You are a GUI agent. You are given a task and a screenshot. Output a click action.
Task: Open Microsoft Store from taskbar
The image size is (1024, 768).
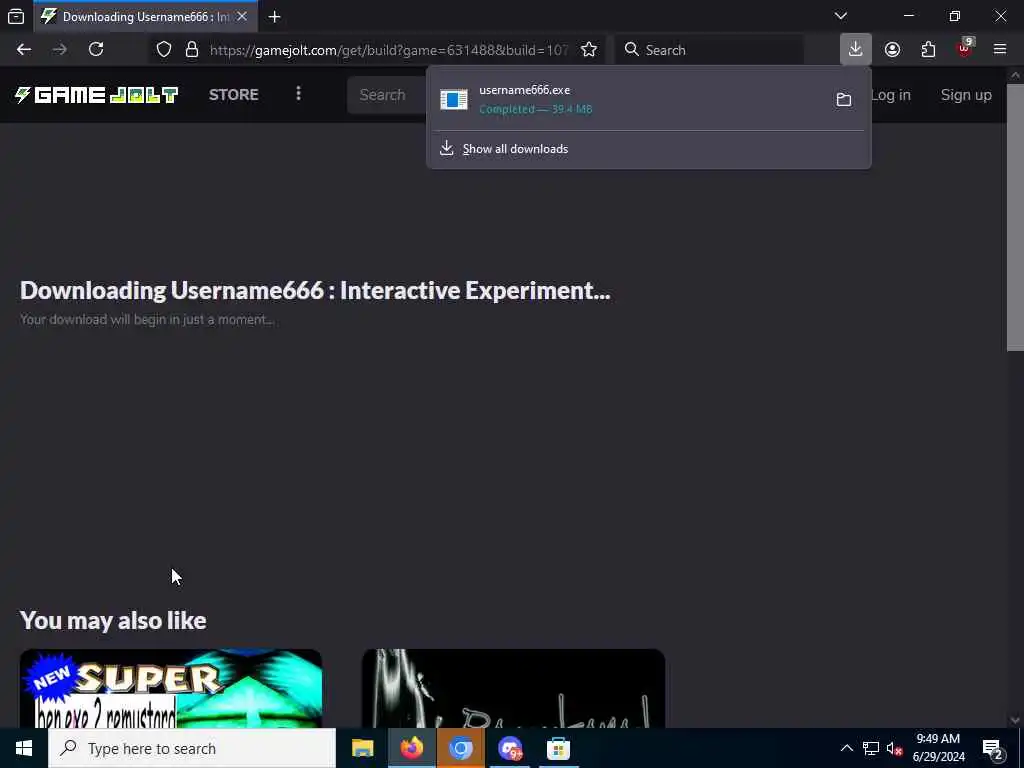(x=558, y=748)
